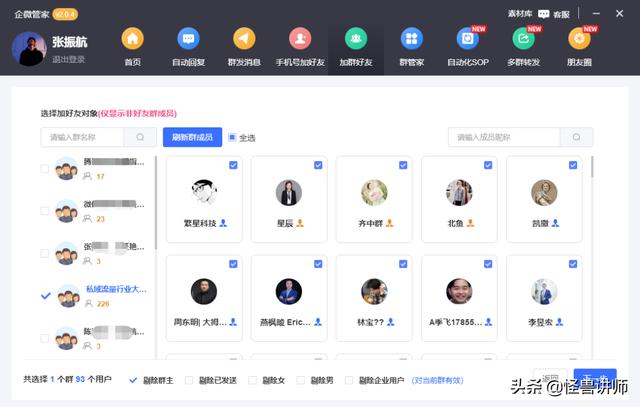The width and height of the screenshot is (640, 407).
Task: Click the 齐中群 avatar thumbnail
Action: 374,193
